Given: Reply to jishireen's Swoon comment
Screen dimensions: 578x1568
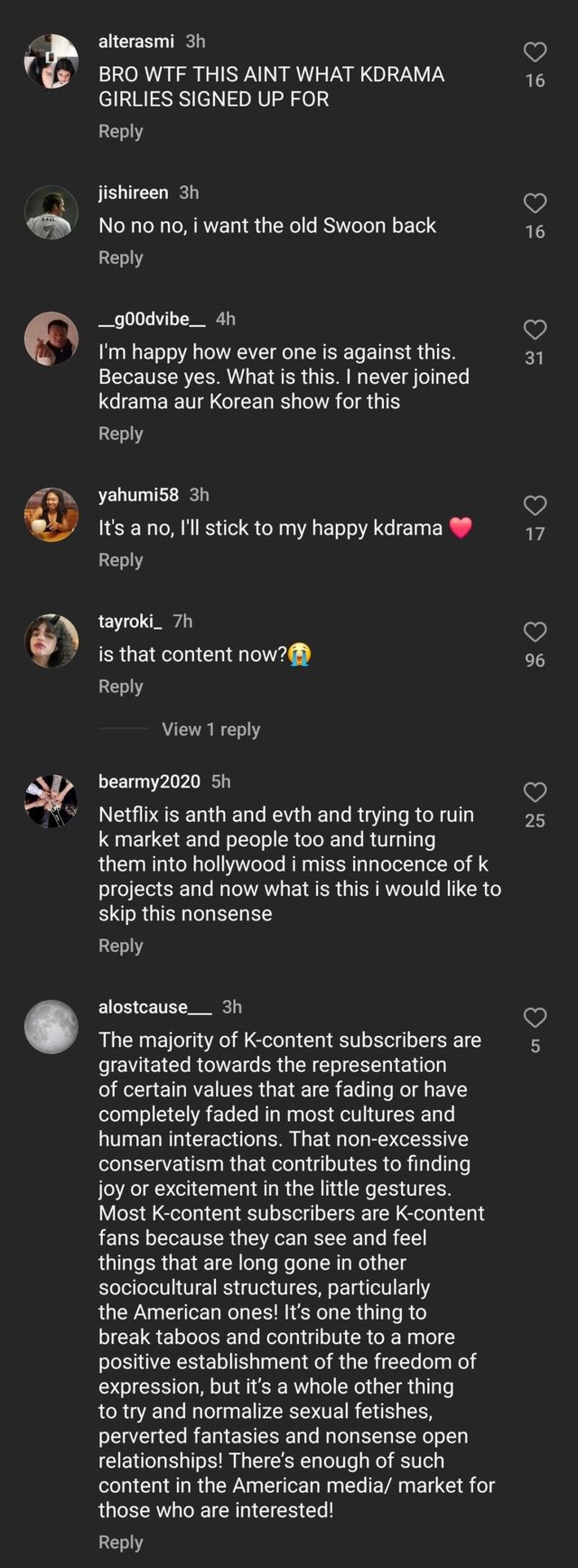Looking at the screenshot, I should click(x=120, y=257).
